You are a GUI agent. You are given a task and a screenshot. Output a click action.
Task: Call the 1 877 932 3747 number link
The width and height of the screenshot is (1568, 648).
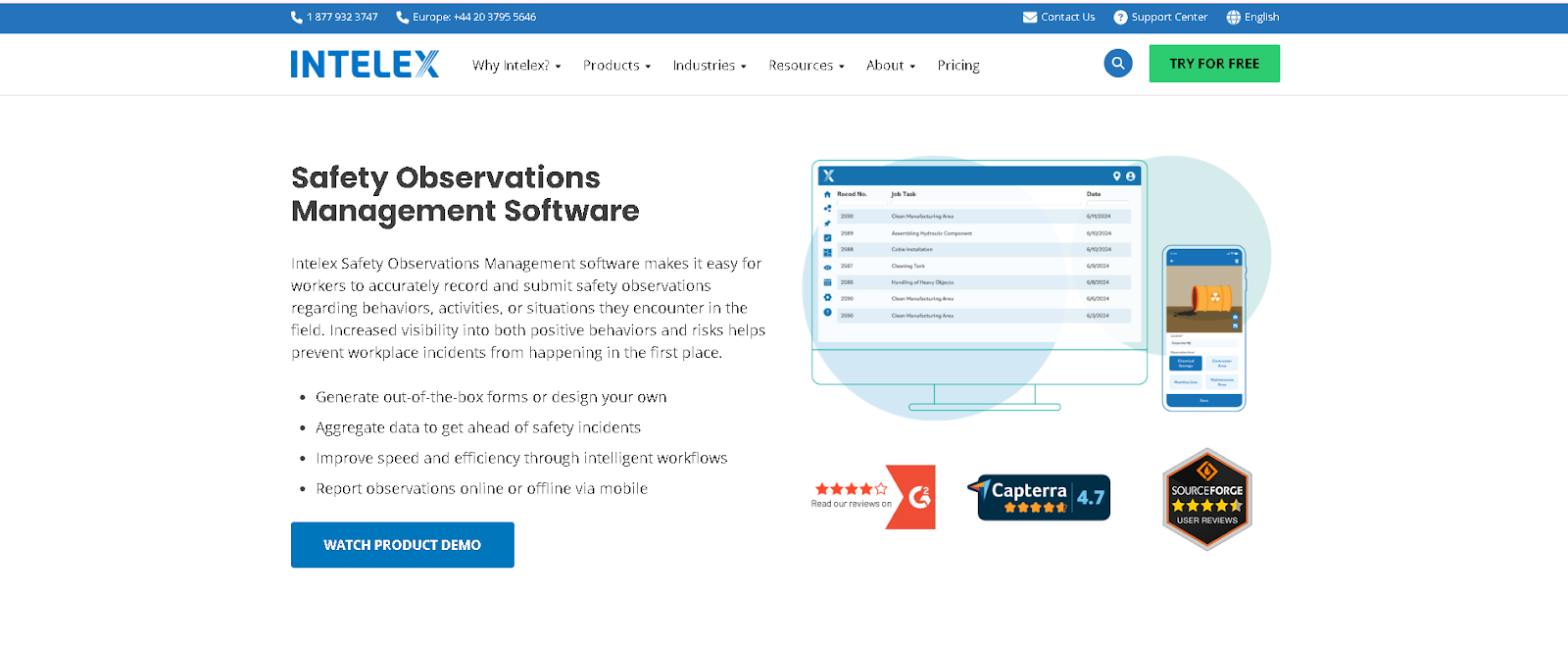click(x=342, y=17)
